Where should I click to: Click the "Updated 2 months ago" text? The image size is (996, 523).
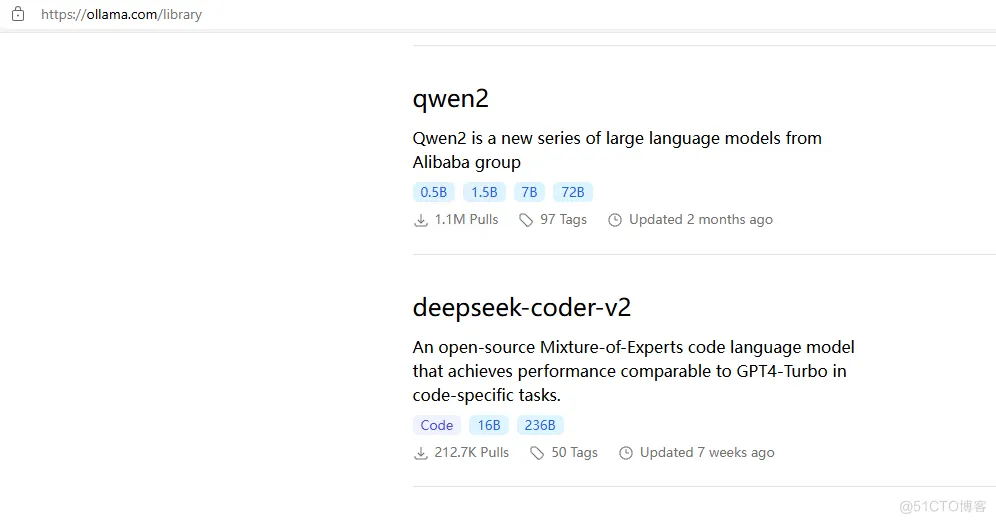[701, 219]
